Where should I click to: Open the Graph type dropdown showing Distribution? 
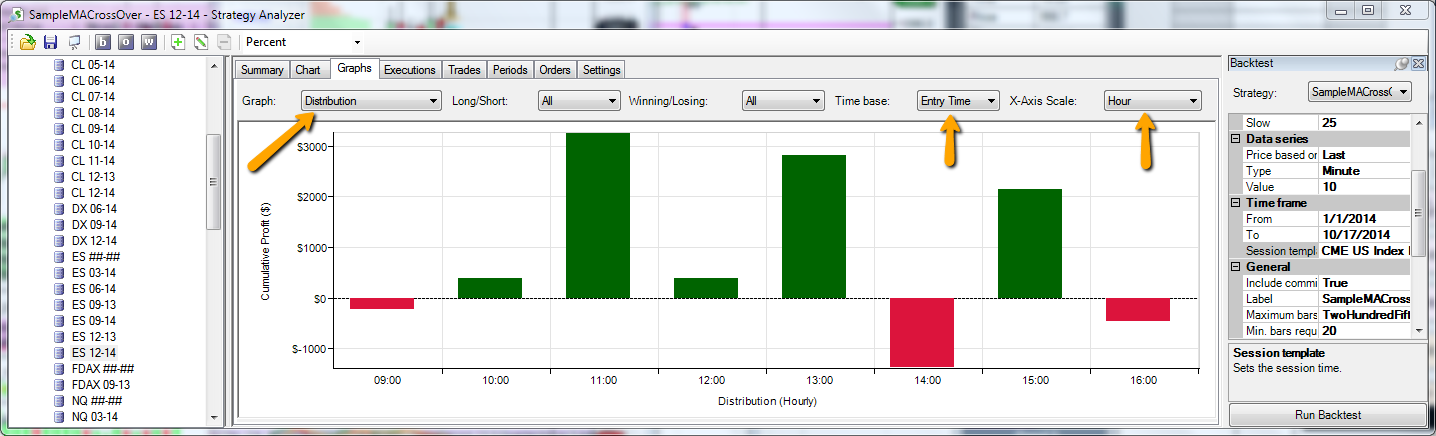click(x=371, y=101)
